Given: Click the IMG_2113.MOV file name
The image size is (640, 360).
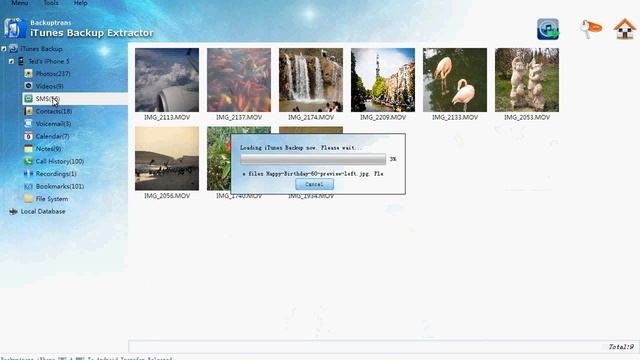Looking at the screenshot, I should coord(167,118).
